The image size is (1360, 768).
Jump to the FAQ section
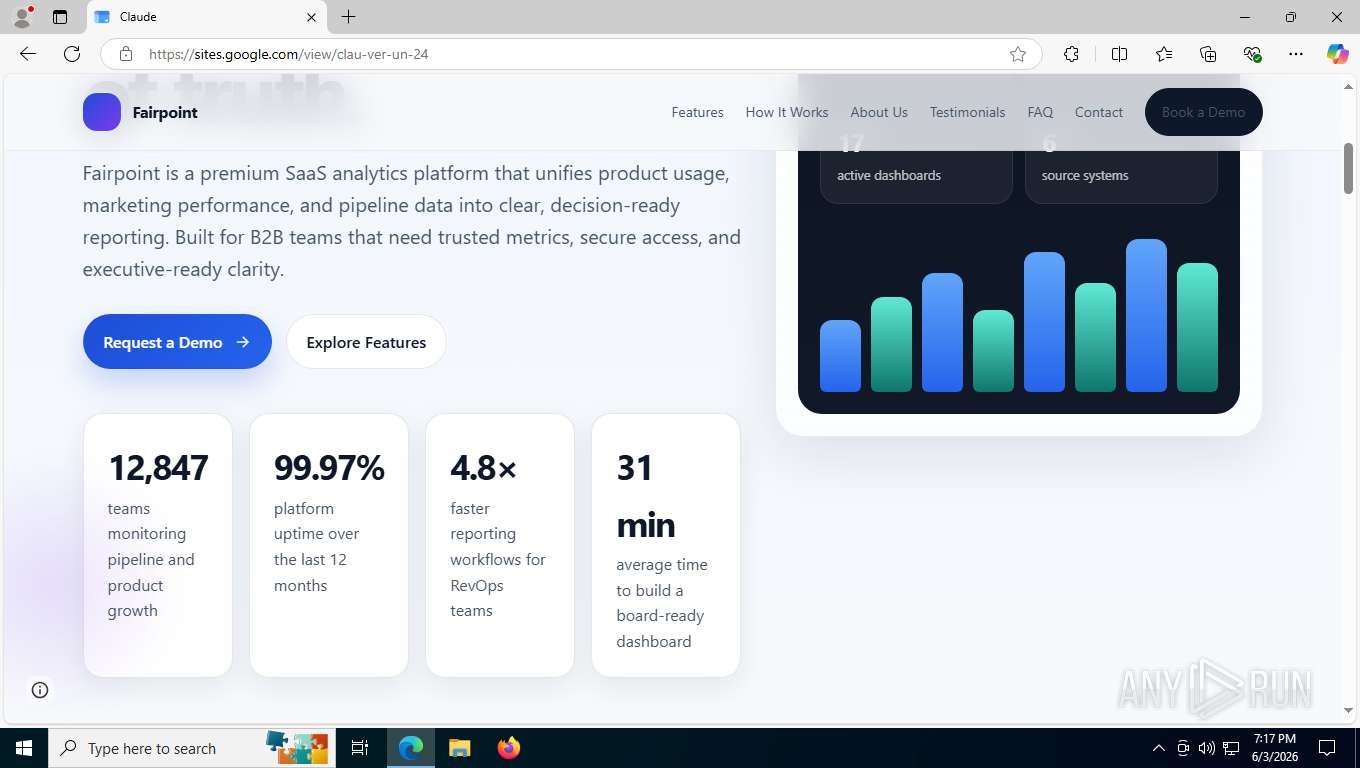tap(1040, 112)
